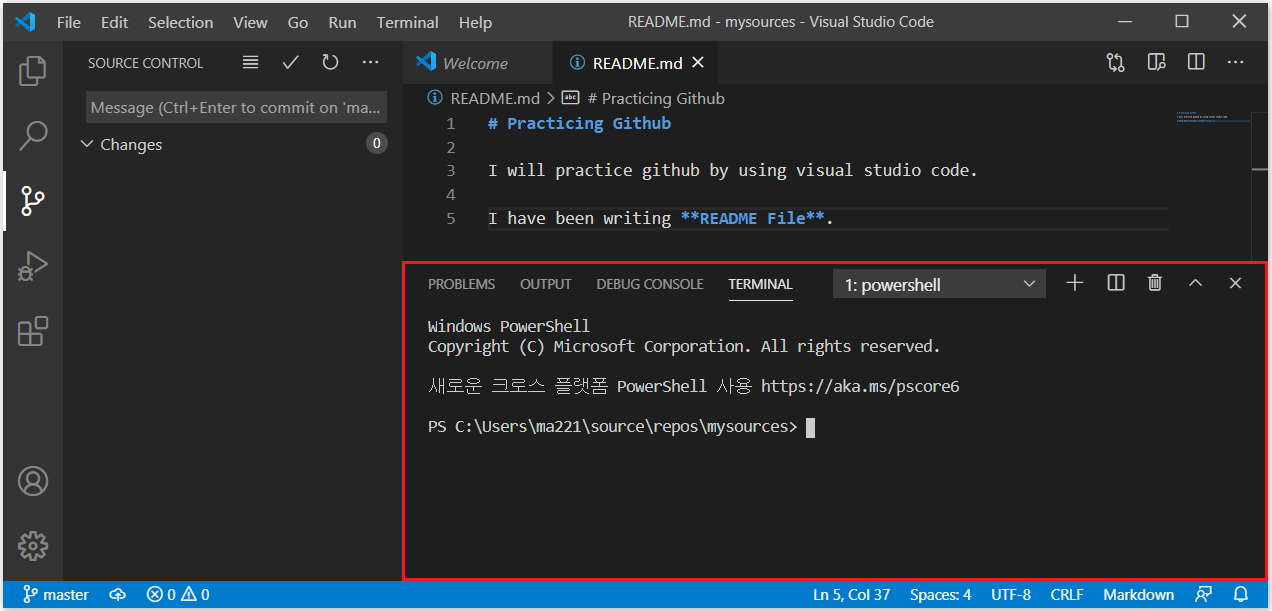1272x611 pixels.
Task: Open the Explorer view in activity bar
Action: tap(33, 71)
